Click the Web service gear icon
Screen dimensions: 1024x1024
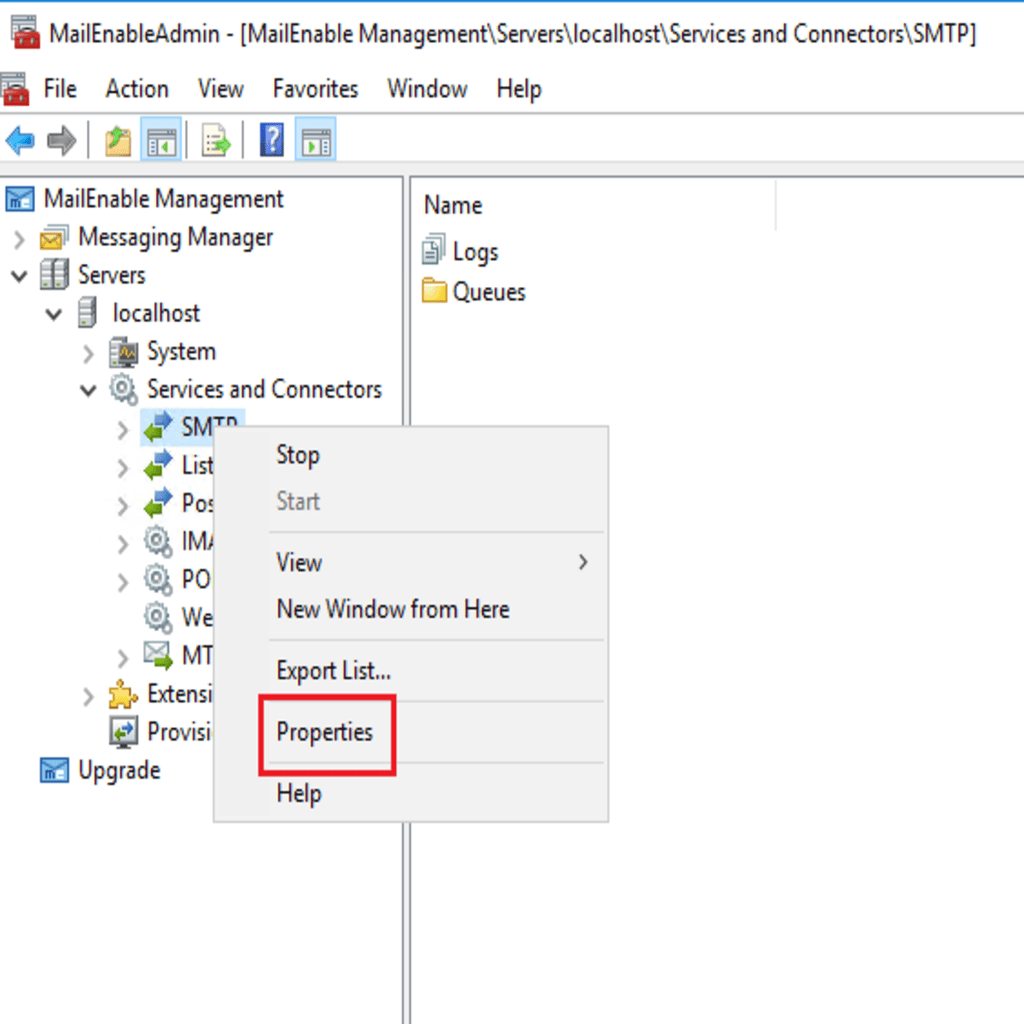click(x=158, y=618)
